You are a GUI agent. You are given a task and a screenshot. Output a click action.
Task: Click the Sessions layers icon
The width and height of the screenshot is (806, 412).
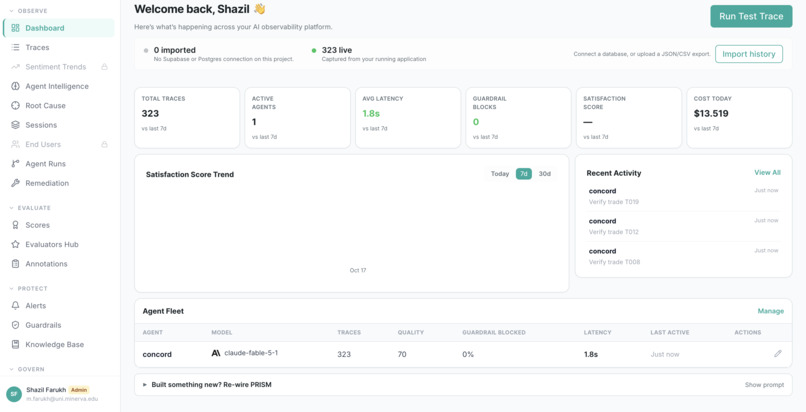coord(15,125)
